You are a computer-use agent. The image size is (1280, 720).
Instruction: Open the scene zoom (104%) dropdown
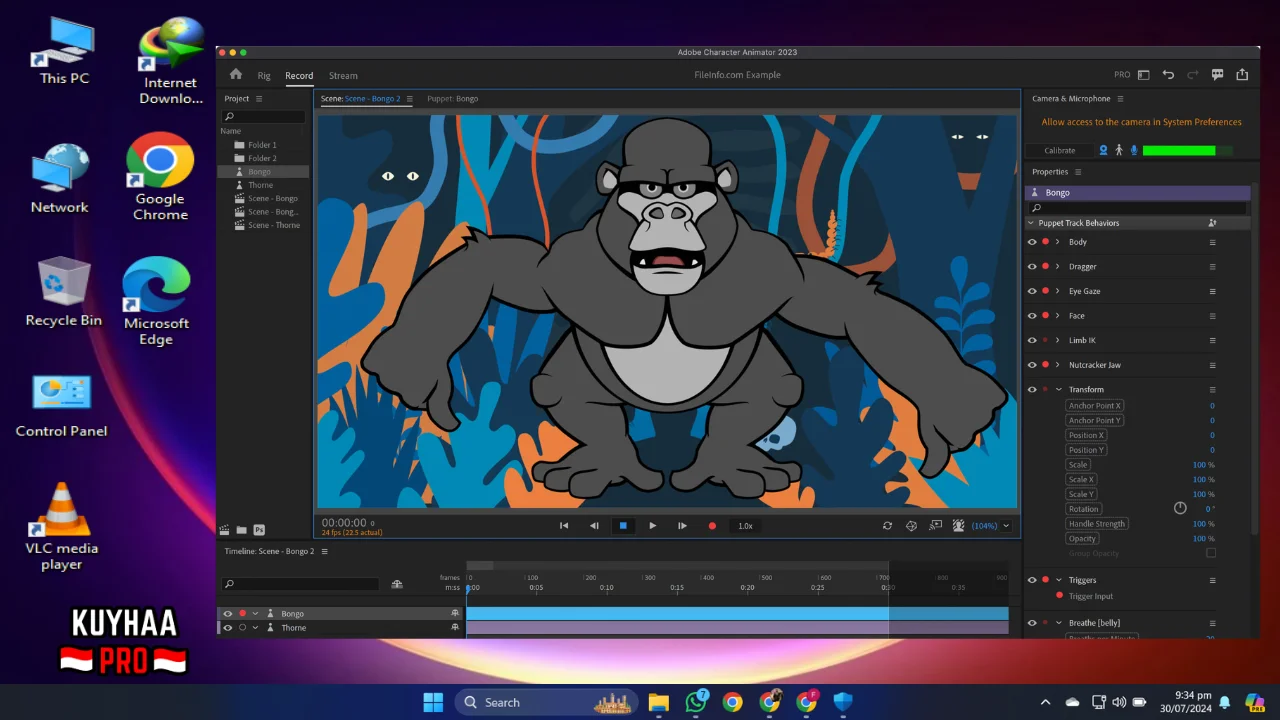click(1006, 526)
